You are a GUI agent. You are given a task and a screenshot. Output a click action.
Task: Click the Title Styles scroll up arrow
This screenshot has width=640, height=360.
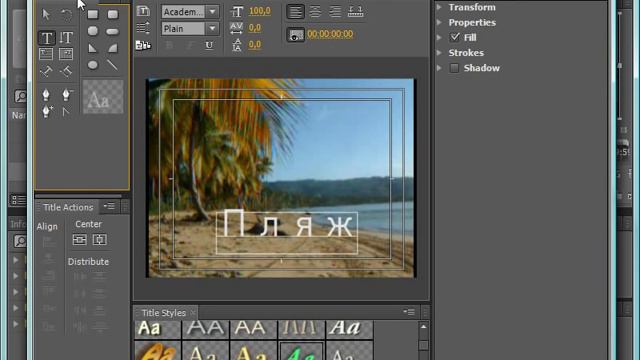(x=423, y=327)
